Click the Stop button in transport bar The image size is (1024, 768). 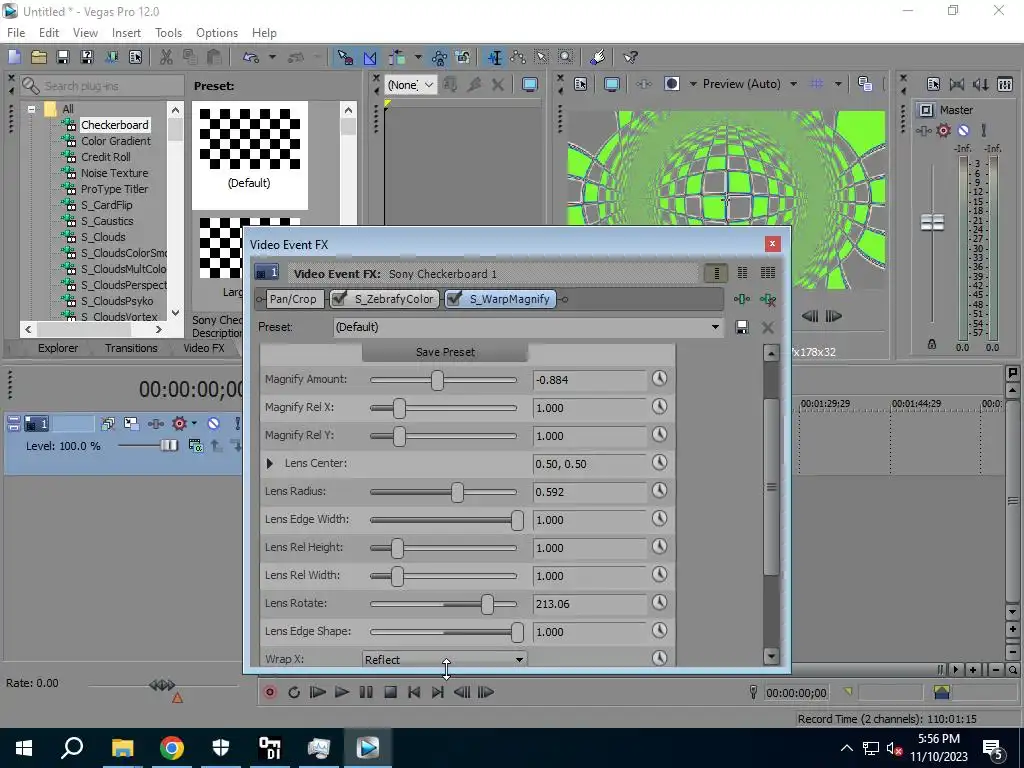(390, 692)
